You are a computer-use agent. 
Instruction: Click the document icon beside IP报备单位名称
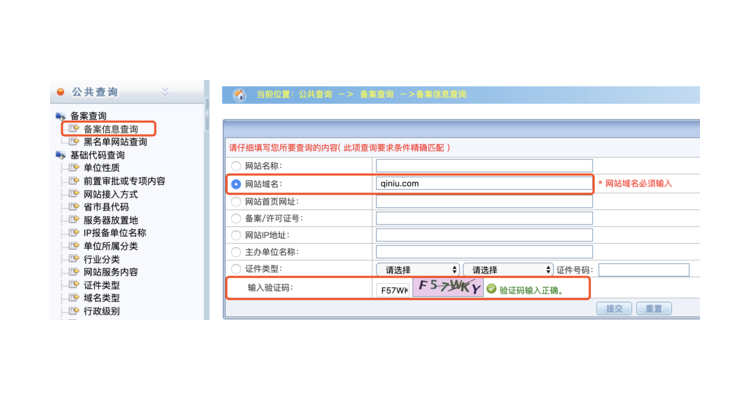tap(74, 232)
